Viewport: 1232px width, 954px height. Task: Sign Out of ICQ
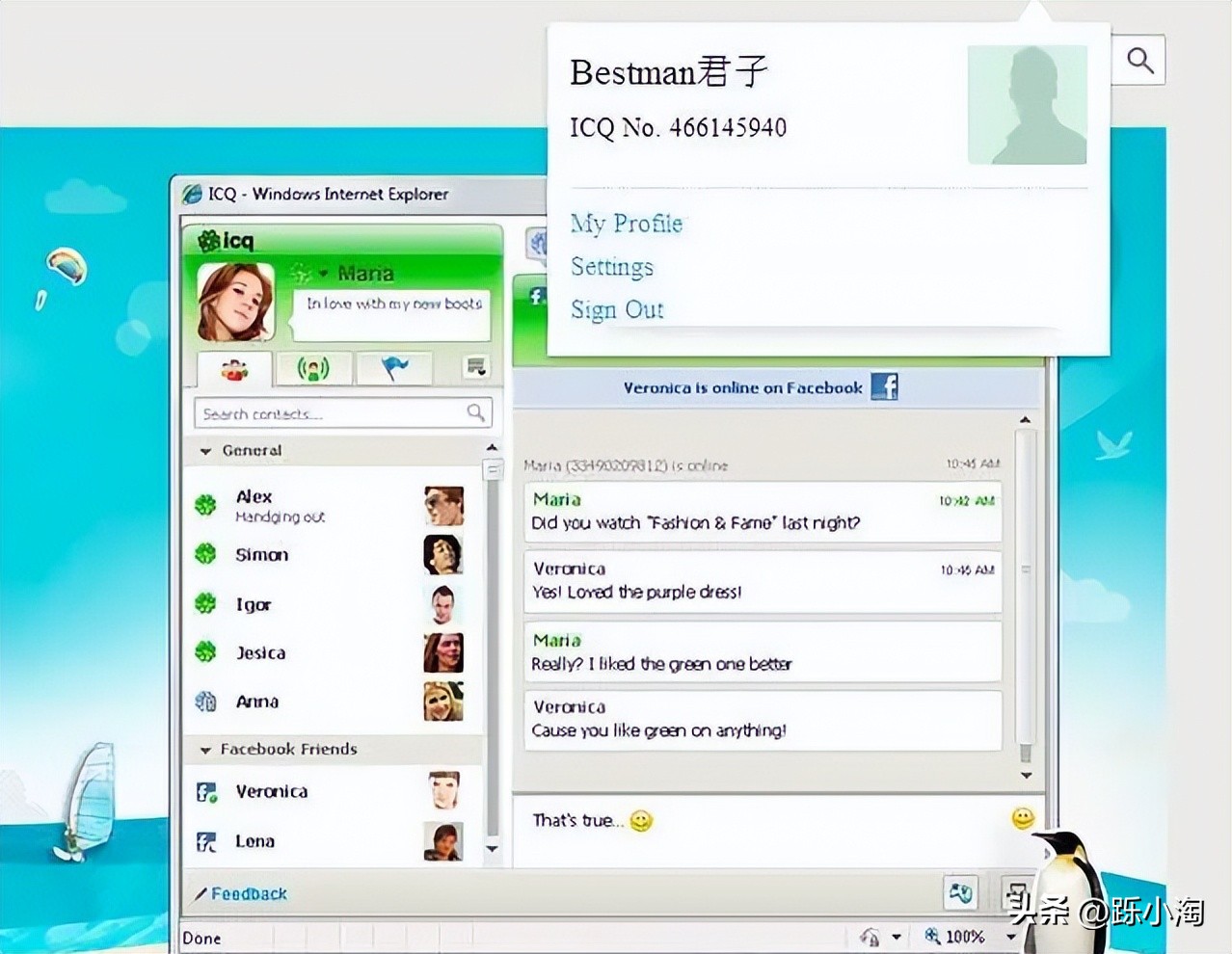(617, 309)
